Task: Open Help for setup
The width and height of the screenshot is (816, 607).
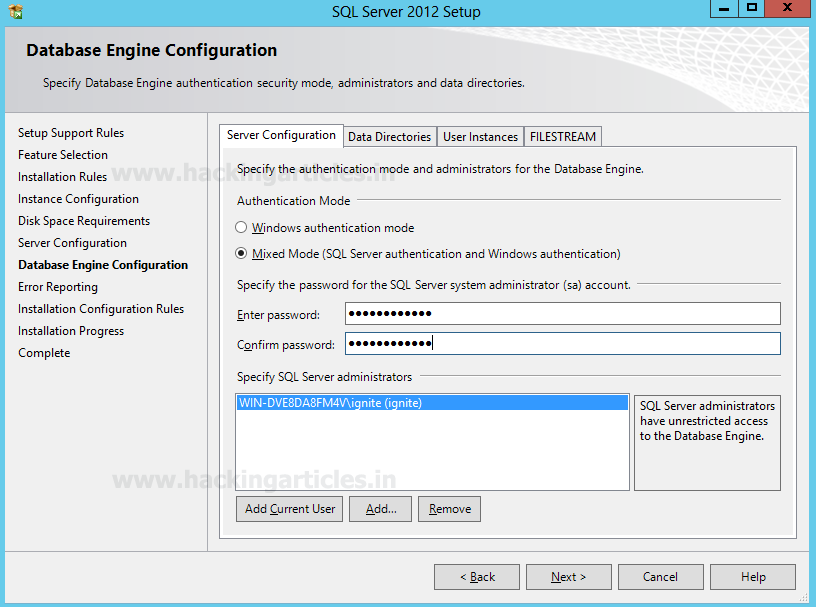Action: (x=753, y=577)
